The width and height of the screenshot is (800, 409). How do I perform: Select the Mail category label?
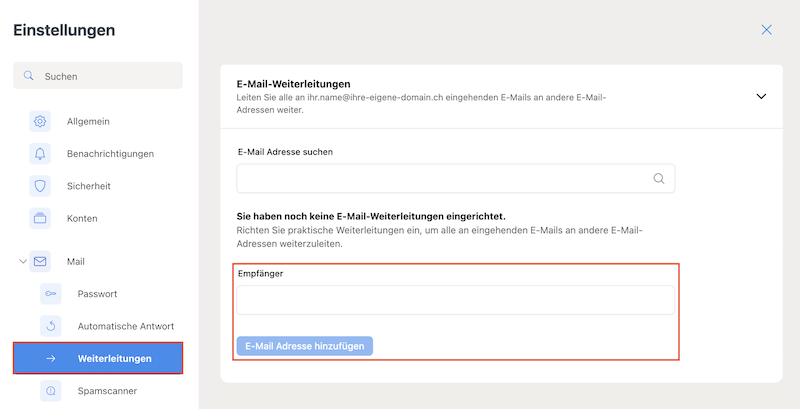click(76, 262)
